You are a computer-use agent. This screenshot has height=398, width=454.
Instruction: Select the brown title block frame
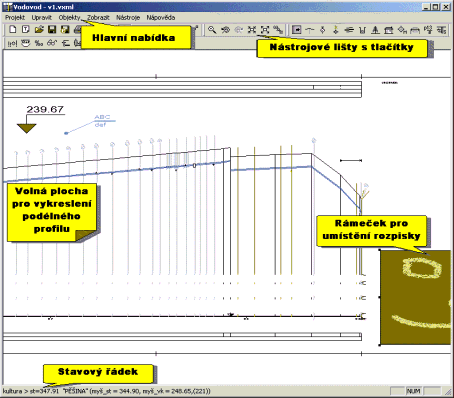pos(415,298)
